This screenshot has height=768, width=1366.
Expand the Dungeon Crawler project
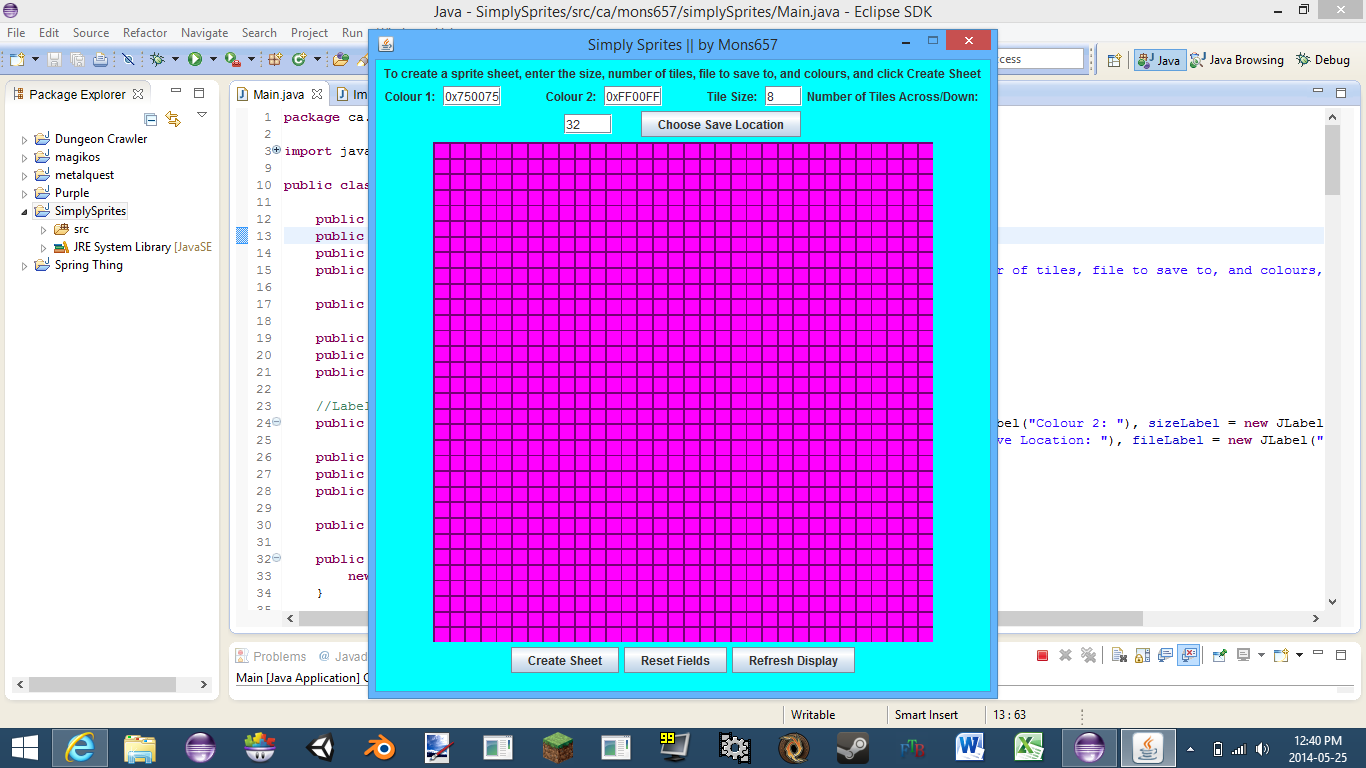point(25,140)
